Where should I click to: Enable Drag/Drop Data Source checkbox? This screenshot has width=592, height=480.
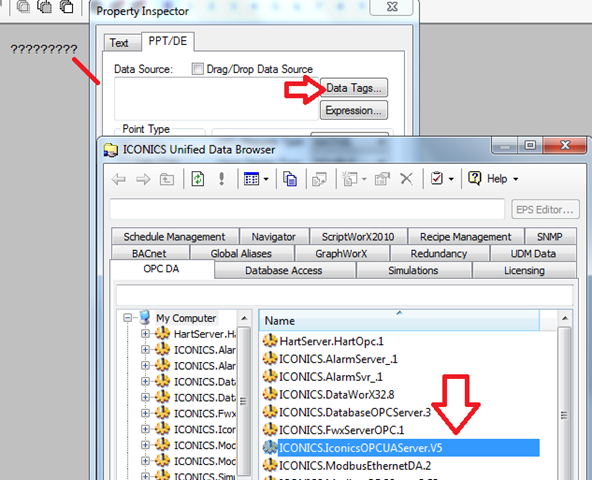click(x=197, y=69)
